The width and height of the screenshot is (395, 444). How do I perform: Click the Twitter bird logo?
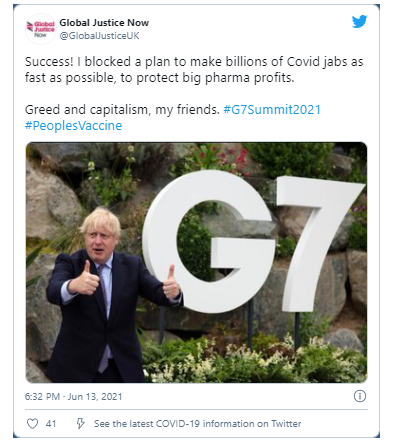click(x=359, y=22)
